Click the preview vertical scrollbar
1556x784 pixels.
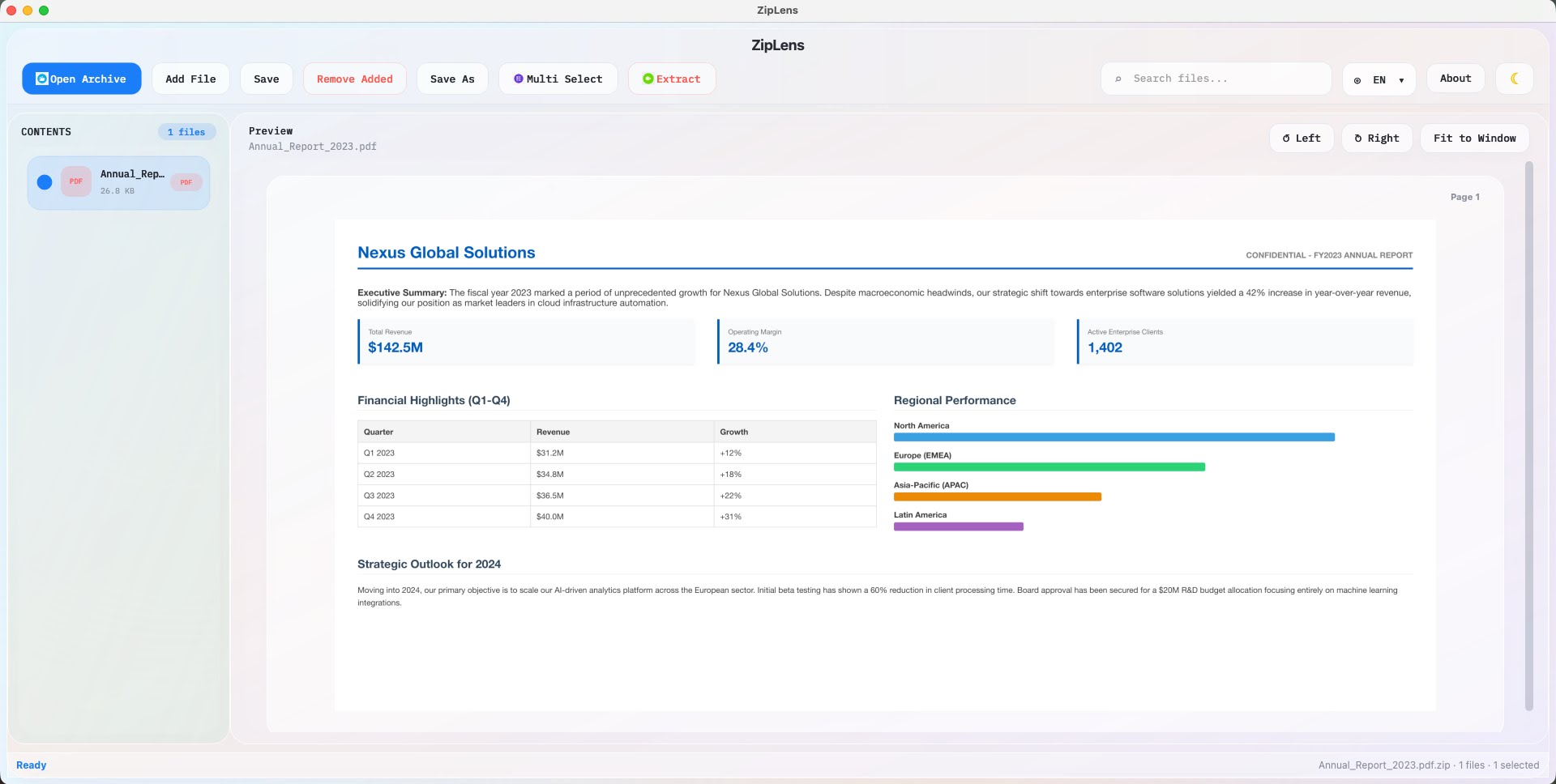click(1529, 436)
